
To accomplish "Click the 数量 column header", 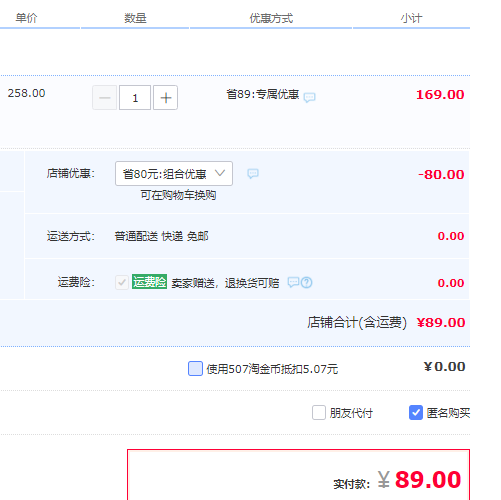I will [x=135, y=18].
